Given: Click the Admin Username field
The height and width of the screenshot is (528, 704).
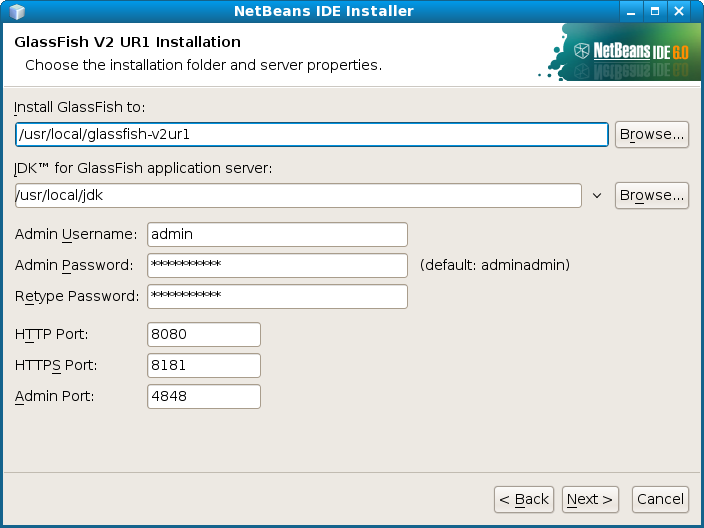Looking at the screenshot, I should [277, 234].
